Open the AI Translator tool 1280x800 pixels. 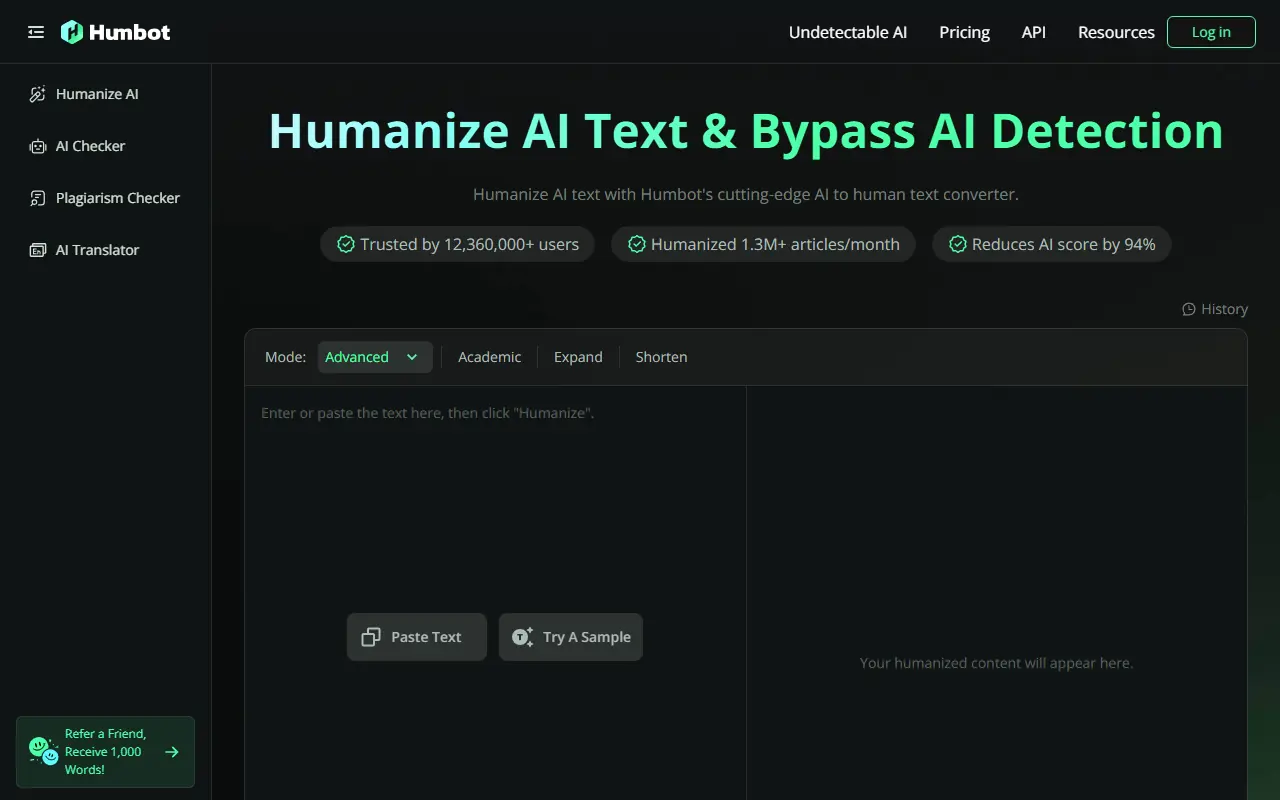pos(97,250)
